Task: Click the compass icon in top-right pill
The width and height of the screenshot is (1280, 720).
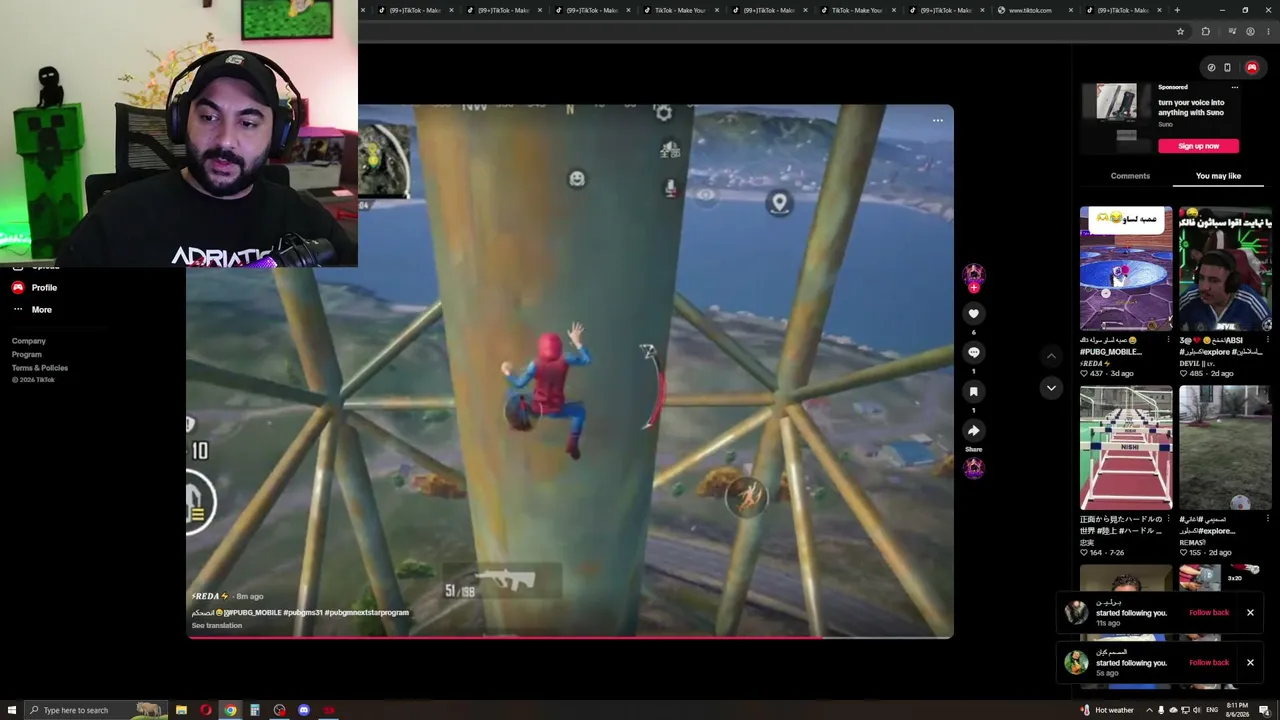Action: 1211,68
